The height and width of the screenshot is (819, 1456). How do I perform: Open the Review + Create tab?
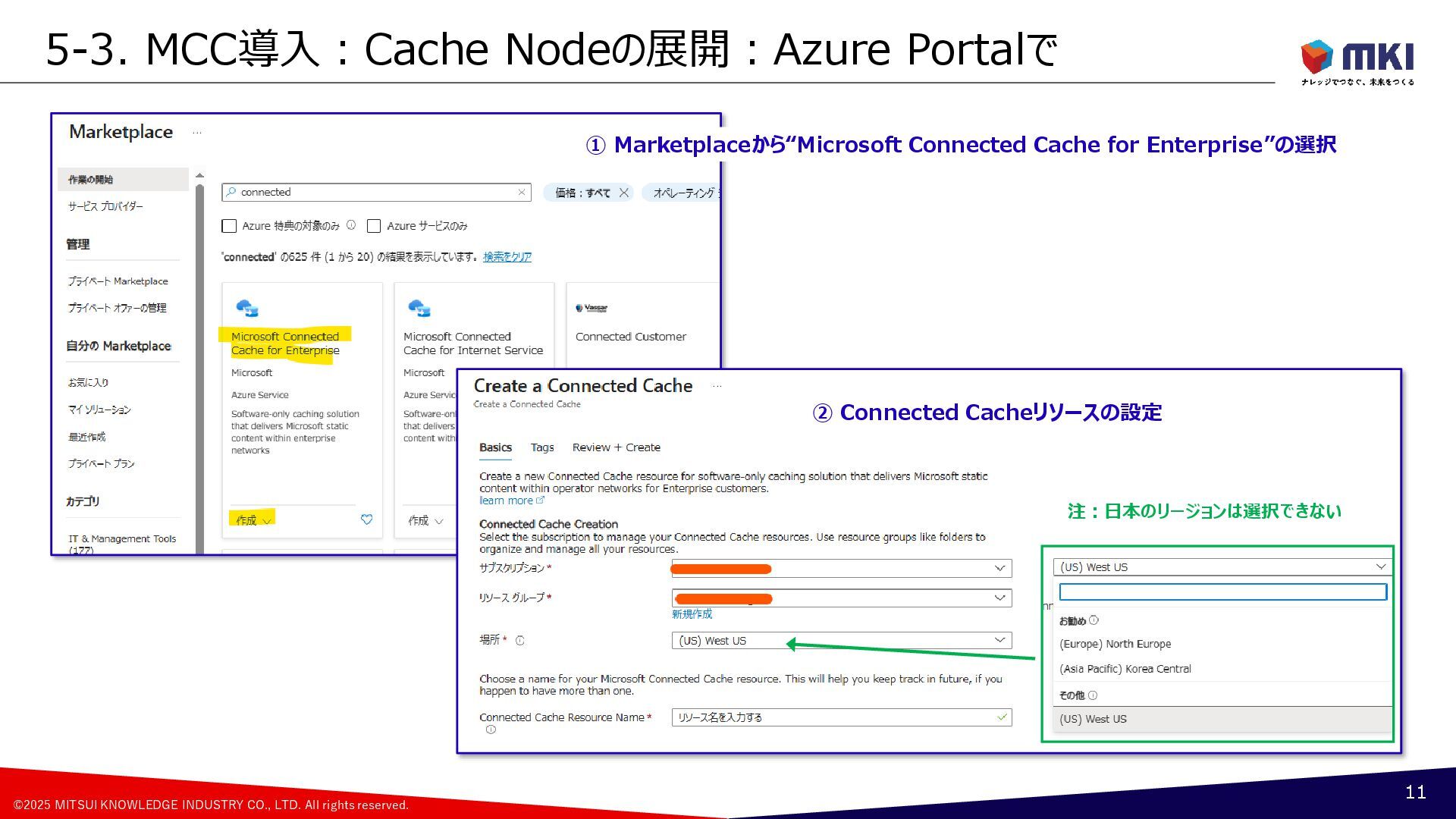(x=616, y=447)
